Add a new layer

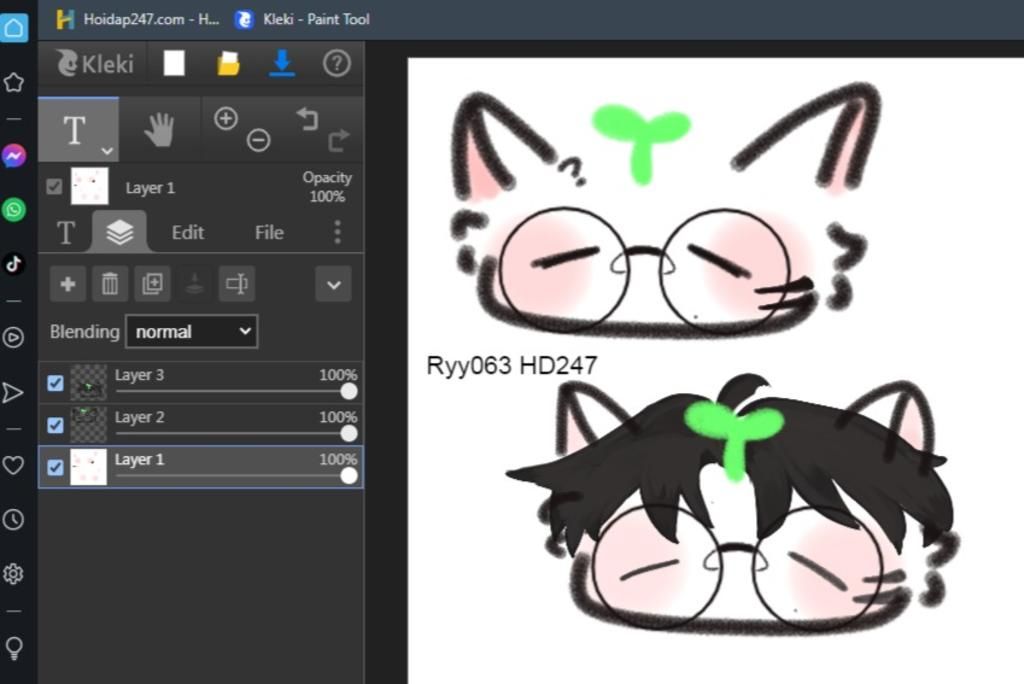pos(68,284)
